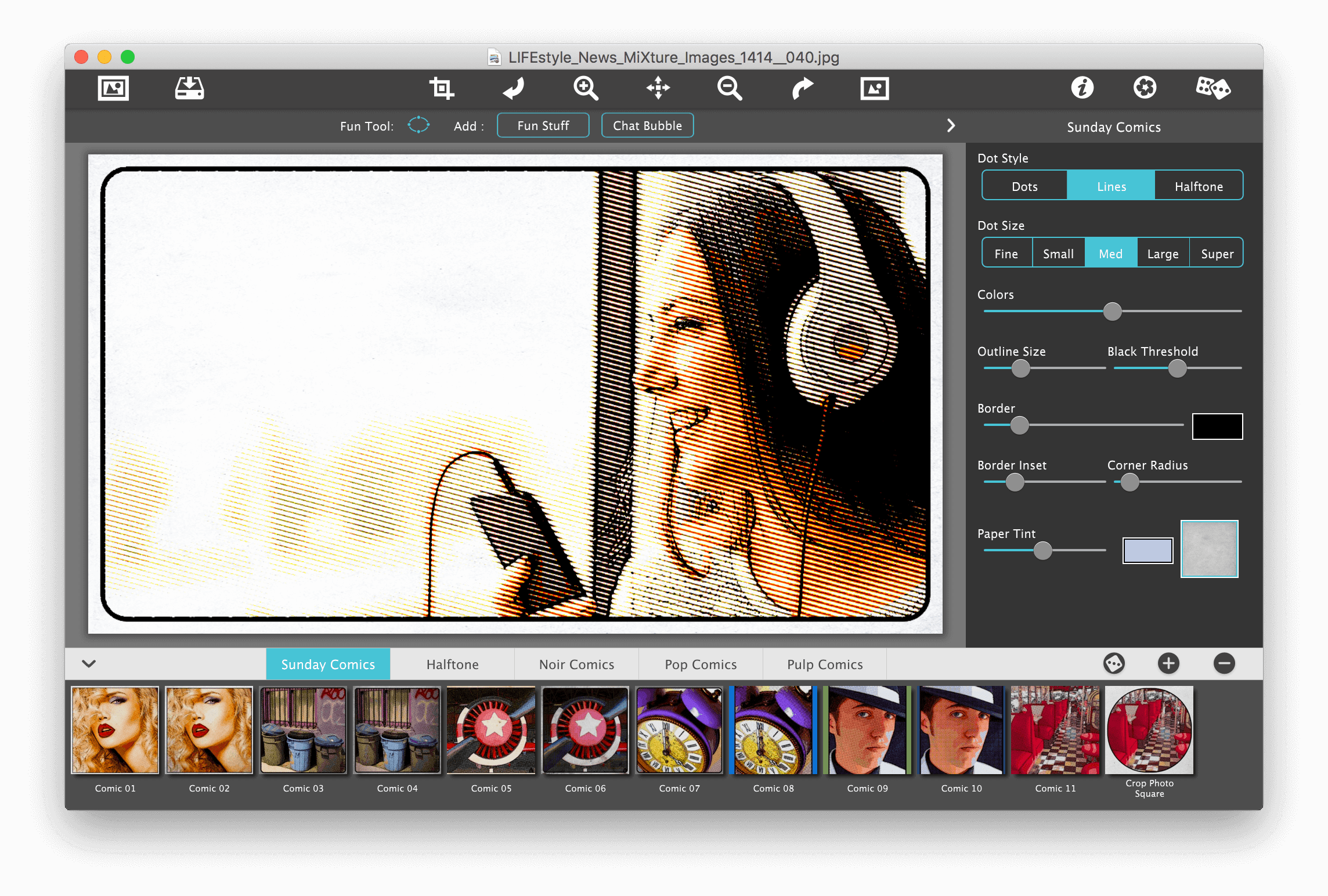The image size is (1328, 896).
Task: Click the redo curved arrow icon
Action: coord(802,88)
